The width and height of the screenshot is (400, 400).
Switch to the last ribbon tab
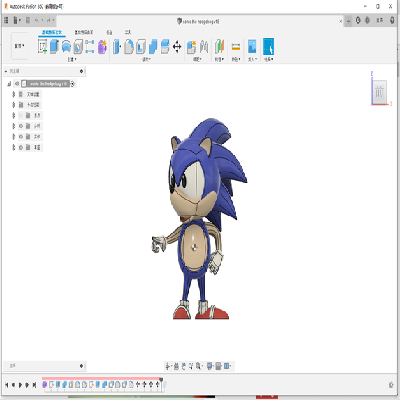[128, 32]
